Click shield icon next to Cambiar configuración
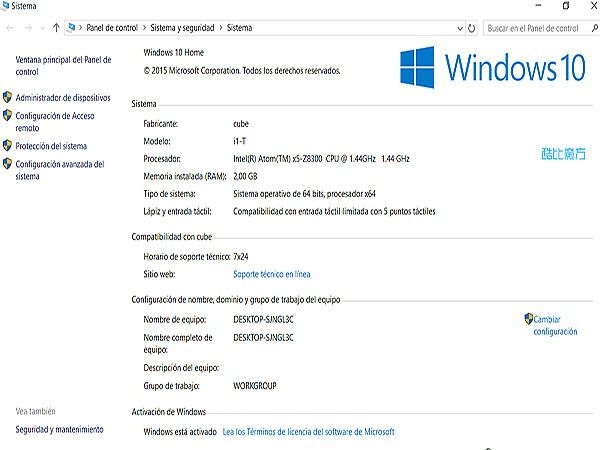600x450 pixels. pos(529,319)
